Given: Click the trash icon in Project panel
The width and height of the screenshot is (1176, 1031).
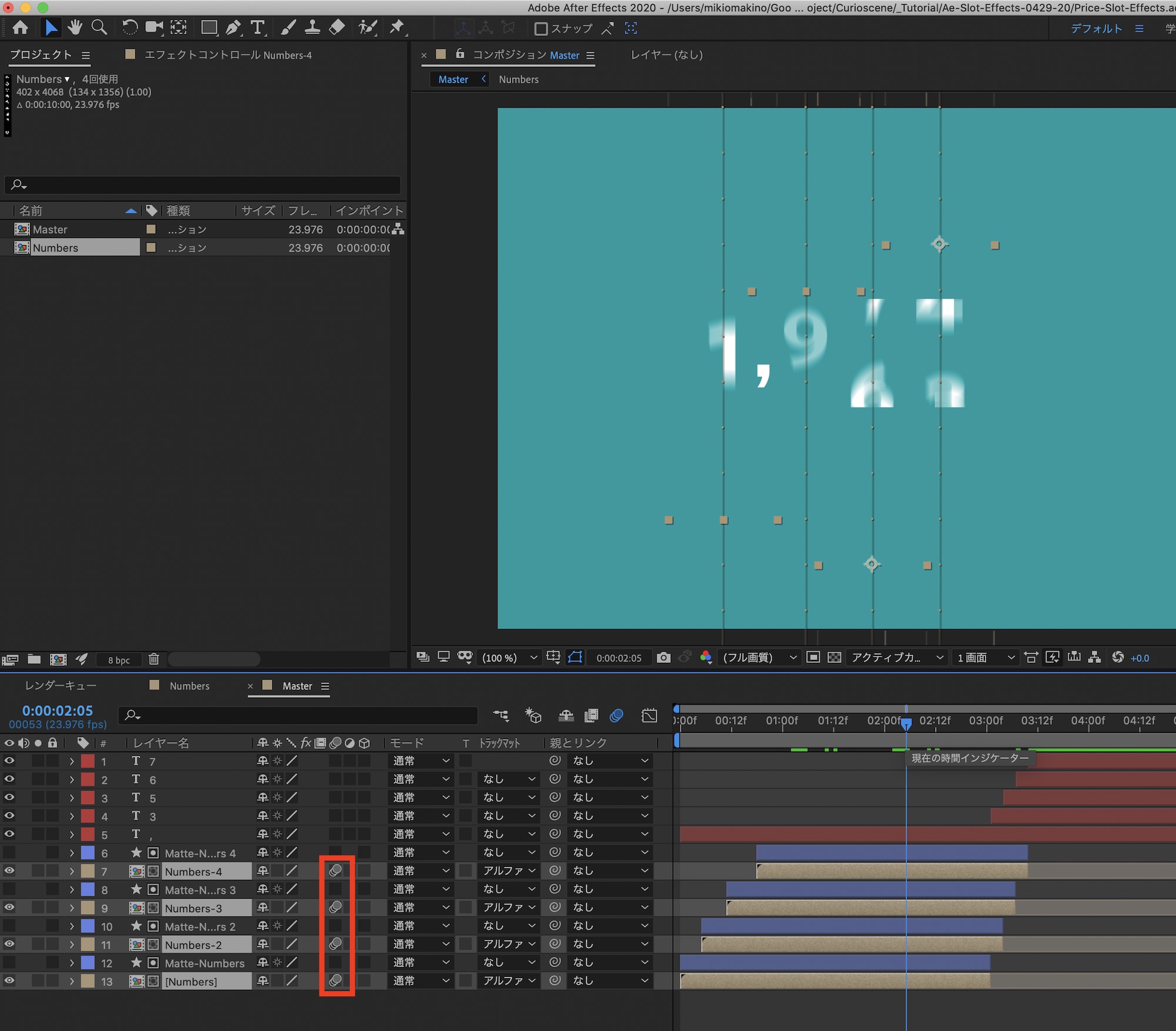Looking at the screenshot, I should [153, 659].
